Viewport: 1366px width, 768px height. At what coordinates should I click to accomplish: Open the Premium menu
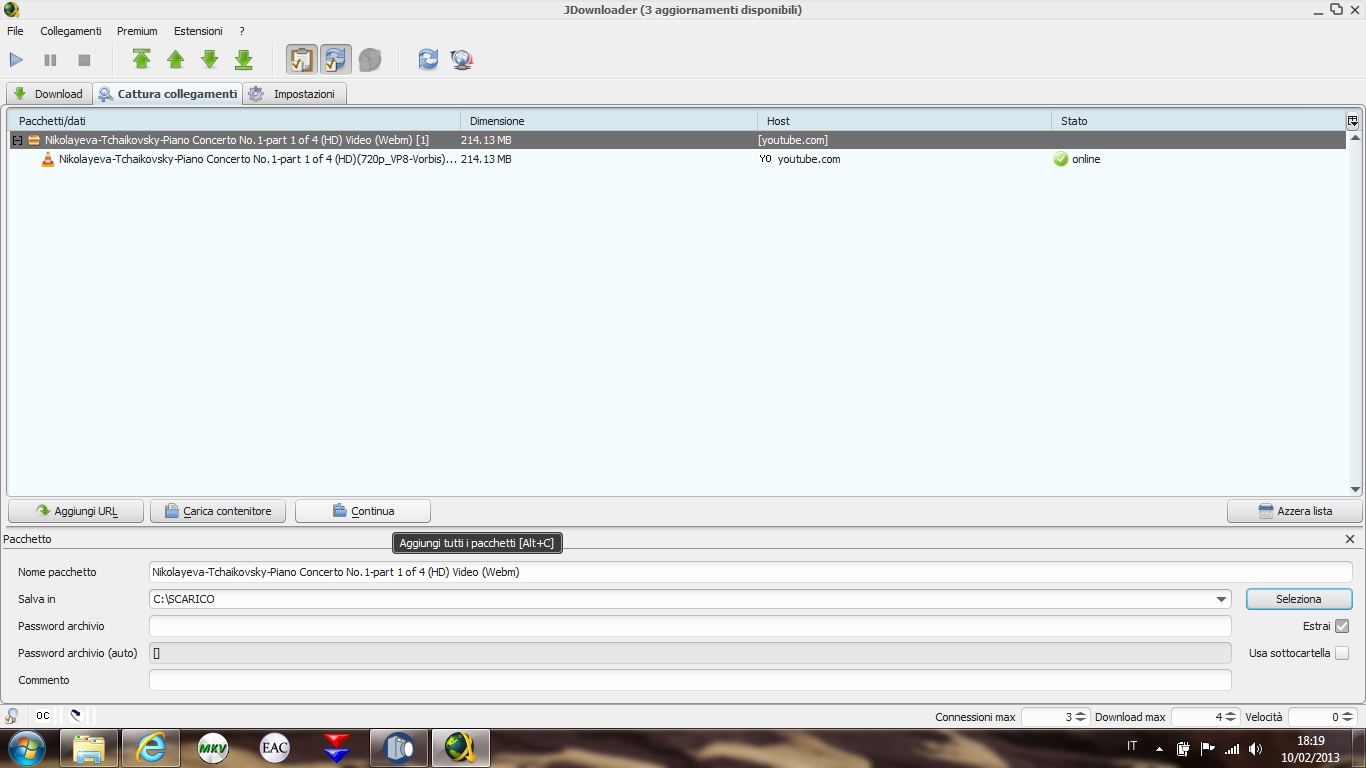coord(137,31)
